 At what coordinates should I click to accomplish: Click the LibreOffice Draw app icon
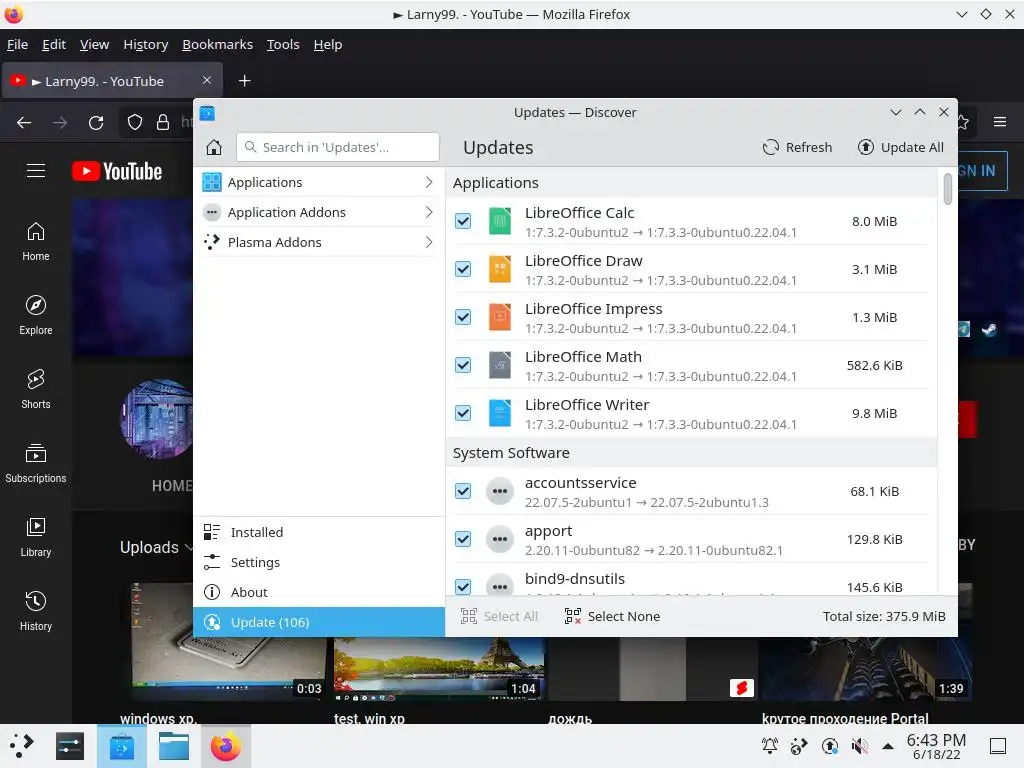click(x=500, y=269)
